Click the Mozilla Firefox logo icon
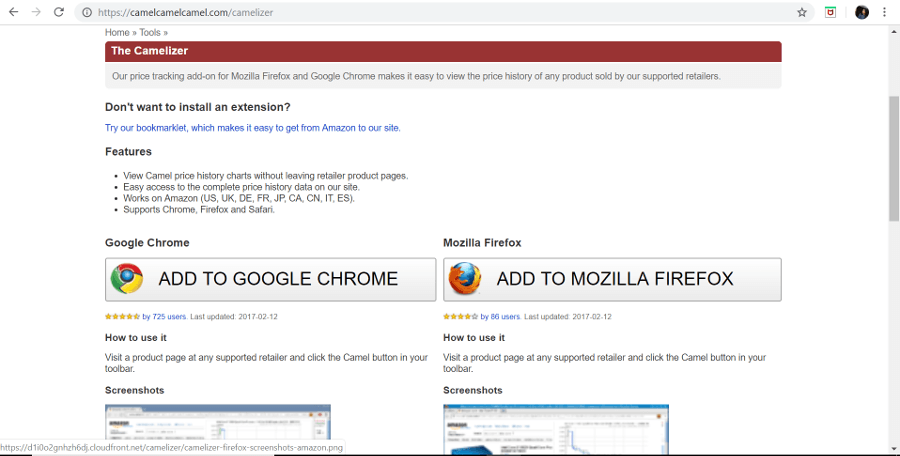900x456 pixels. pyautogui.click(x=465, y=279)
